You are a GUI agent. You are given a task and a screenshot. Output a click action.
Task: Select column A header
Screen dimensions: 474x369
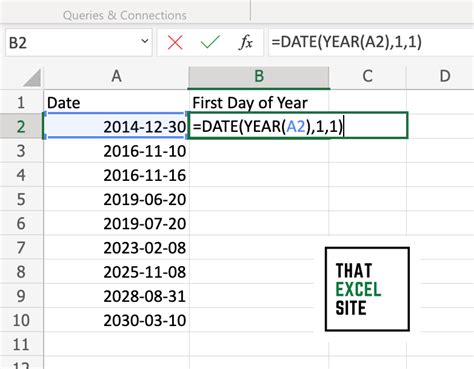click(116, 77)
